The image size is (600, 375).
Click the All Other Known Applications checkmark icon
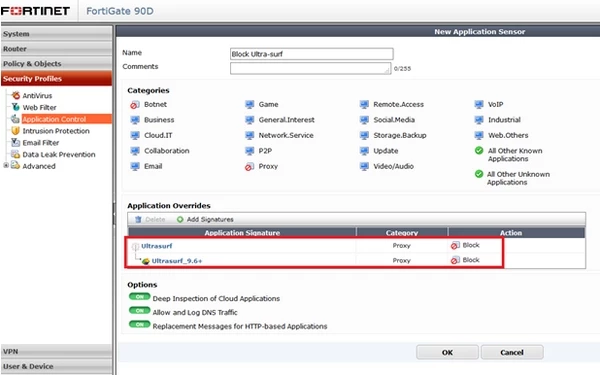[479, 150]
